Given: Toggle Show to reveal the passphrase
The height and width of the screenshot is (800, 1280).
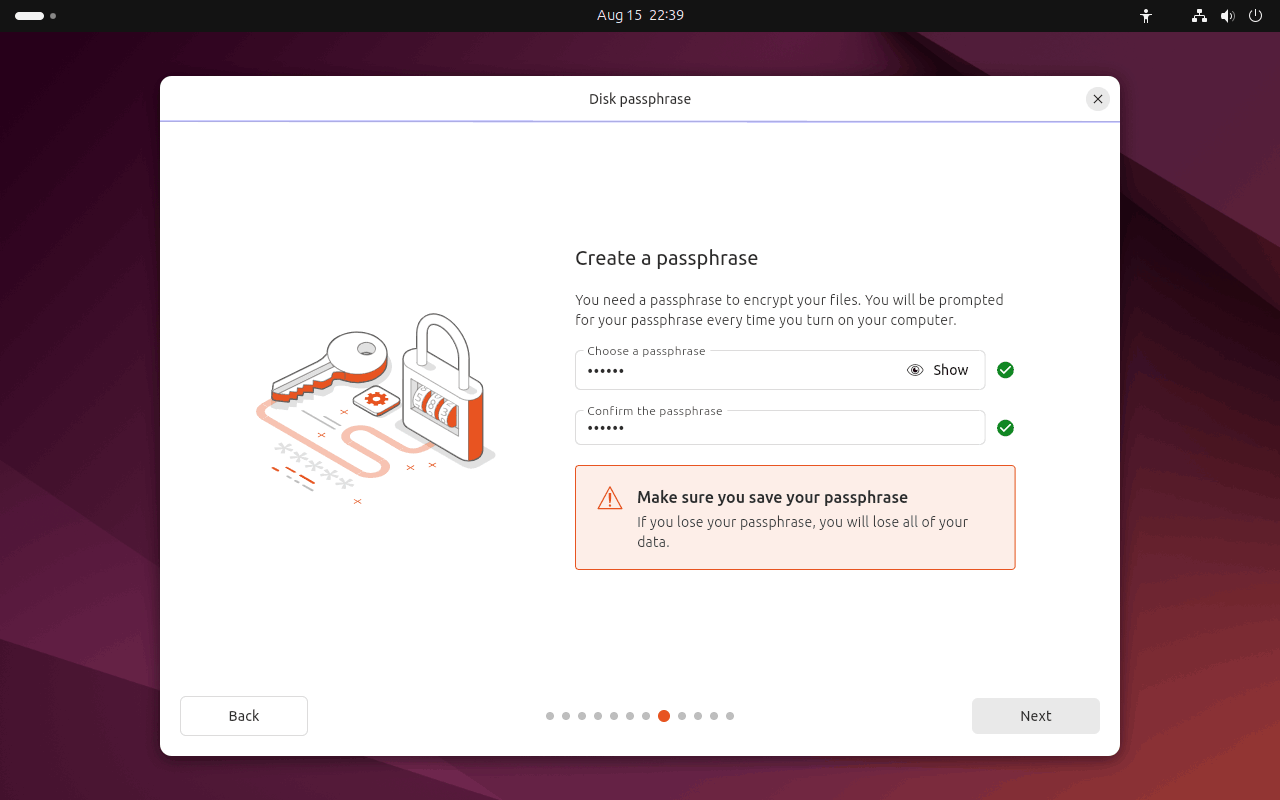Looking at the screenshot, I should pos(938,370).
